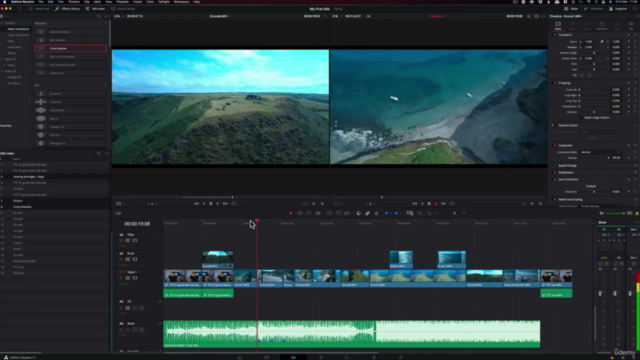Open the Effects Library panel

68,9
